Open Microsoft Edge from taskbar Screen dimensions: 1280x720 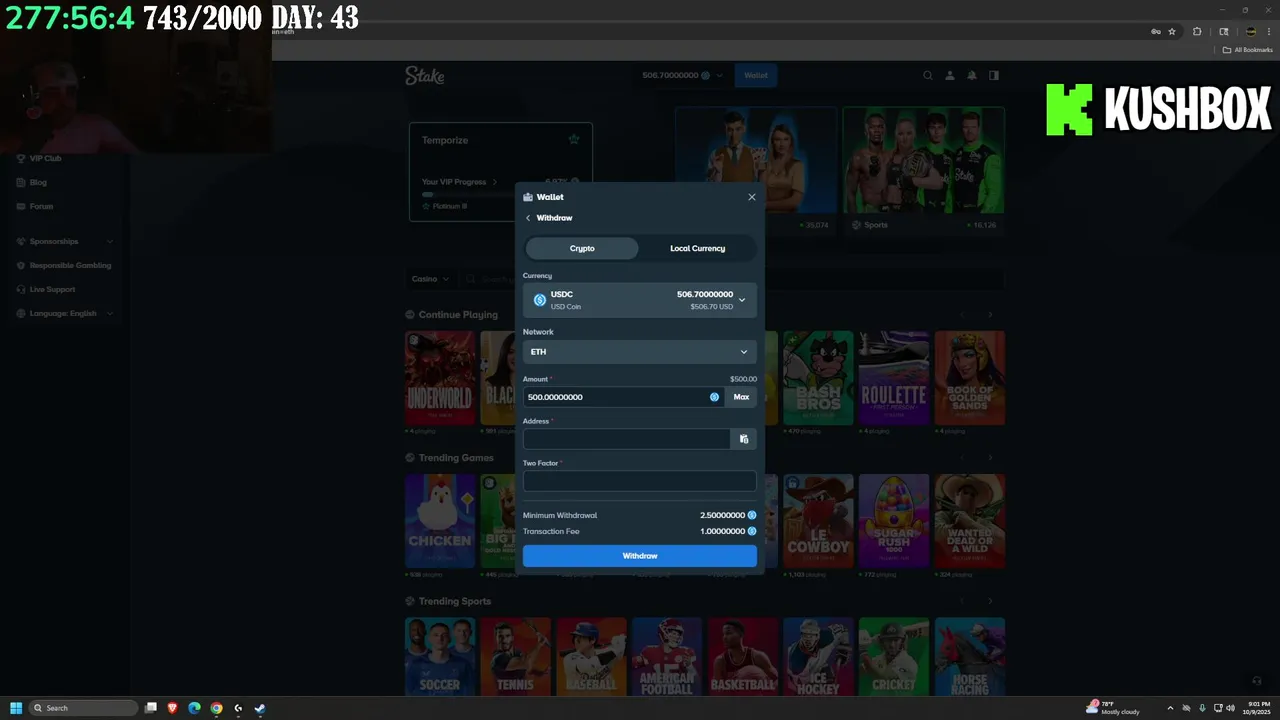pos(194,708)
